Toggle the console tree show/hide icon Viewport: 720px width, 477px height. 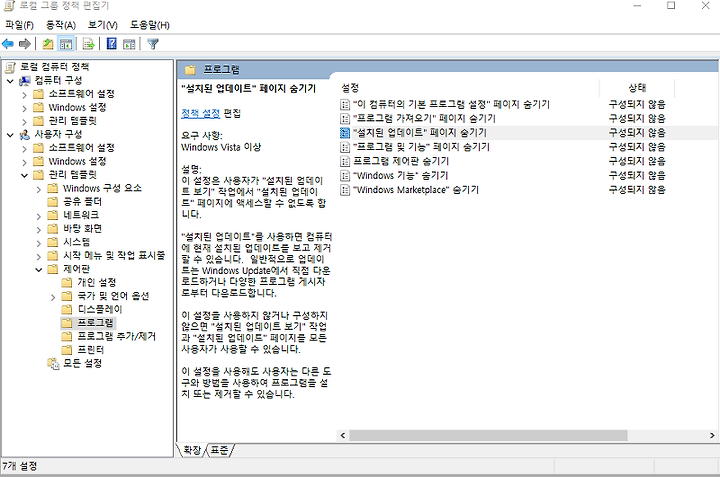[x=66, y=44]
